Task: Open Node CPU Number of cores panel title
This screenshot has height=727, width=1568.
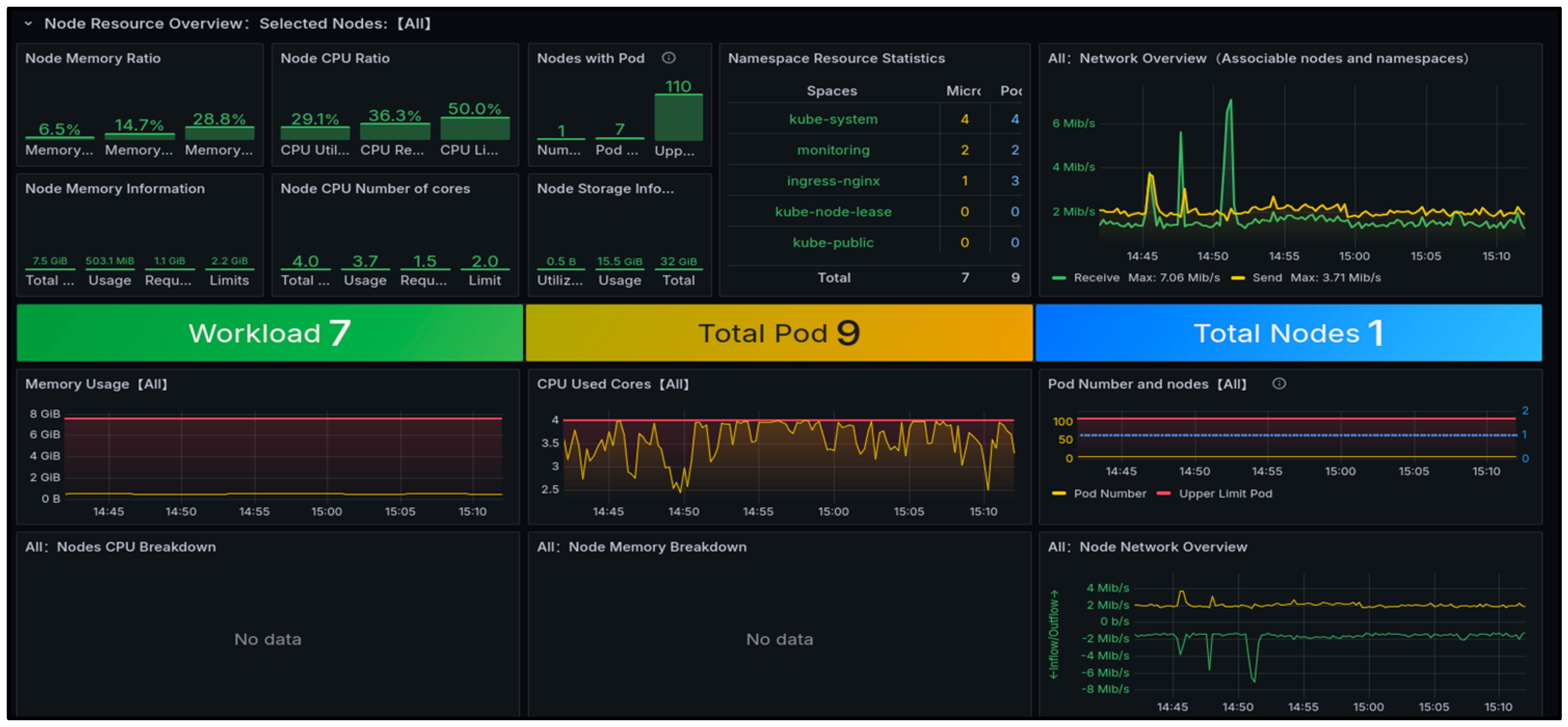Action: 375,189
